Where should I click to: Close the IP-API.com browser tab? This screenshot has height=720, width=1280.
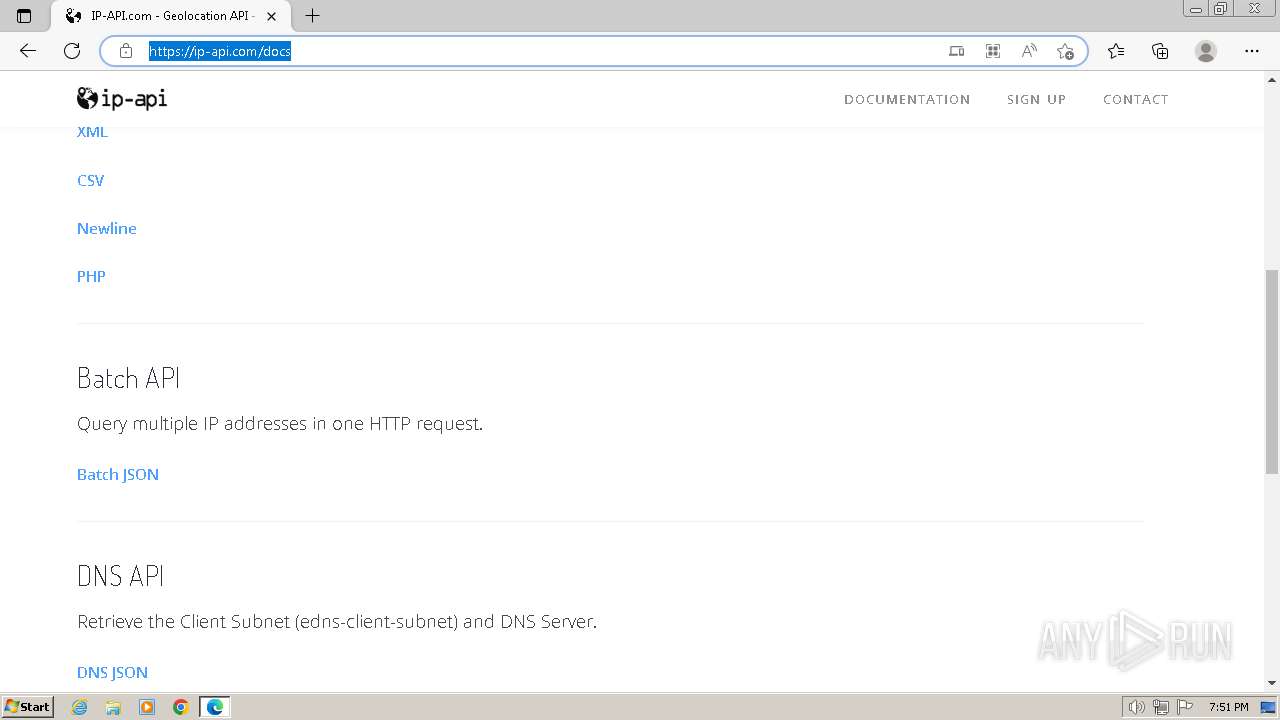point(271,16)
